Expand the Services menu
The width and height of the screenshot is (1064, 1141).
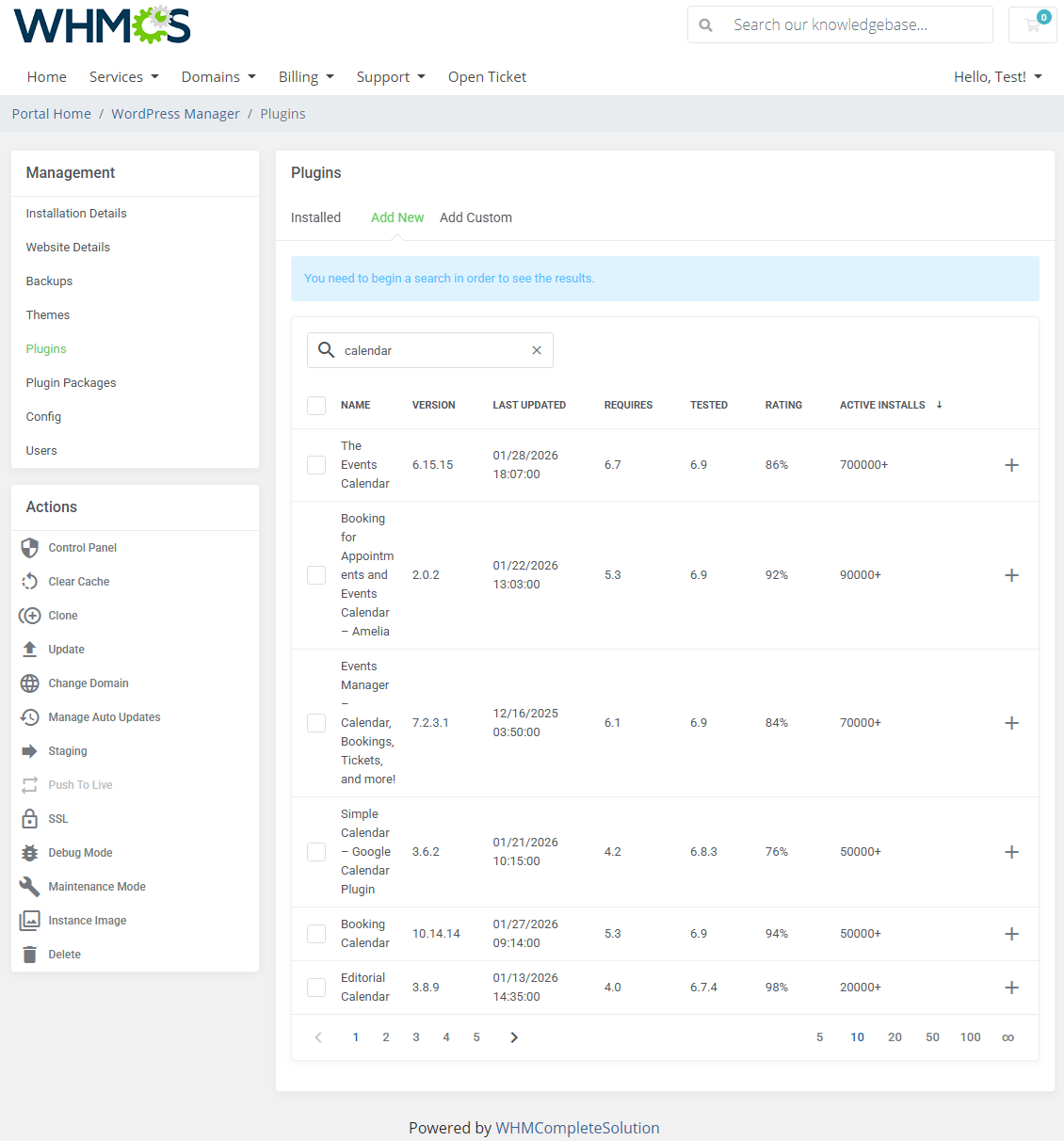click(x=123, y=76)
